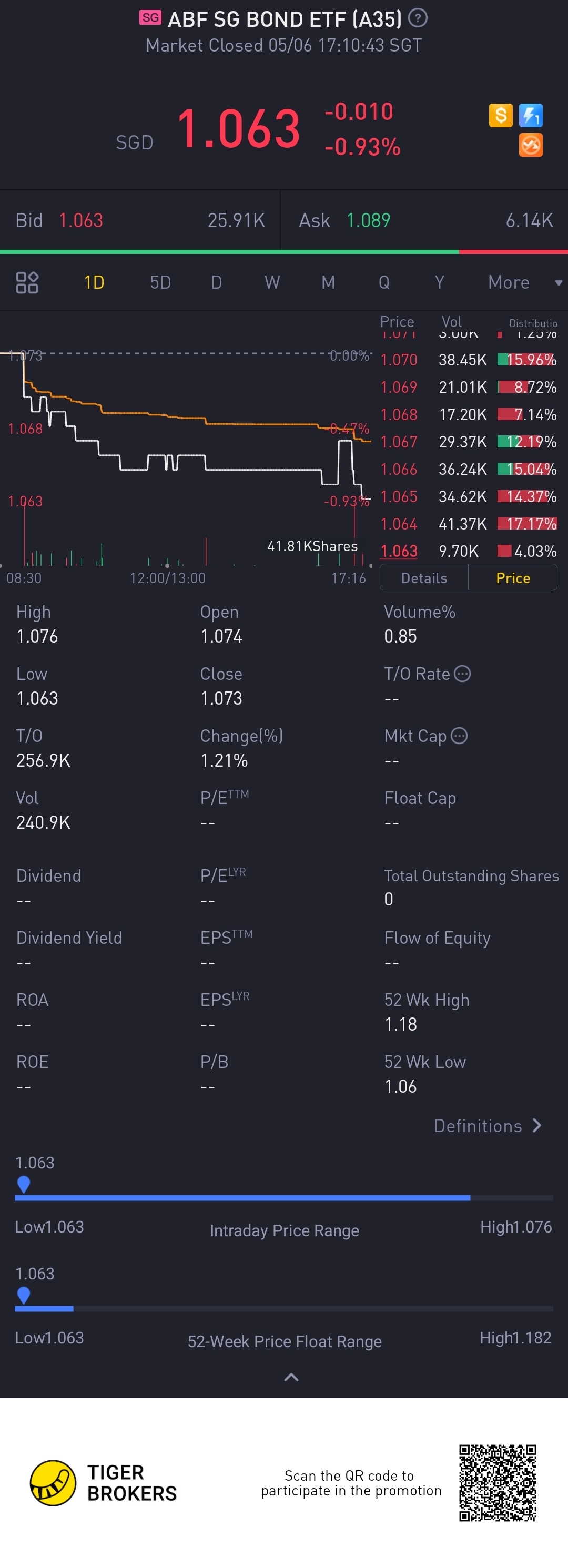Switch the side panel to Price
The height and width of the screenshot is (1568, 568).
pyautogui.click(x=513, y=578)
